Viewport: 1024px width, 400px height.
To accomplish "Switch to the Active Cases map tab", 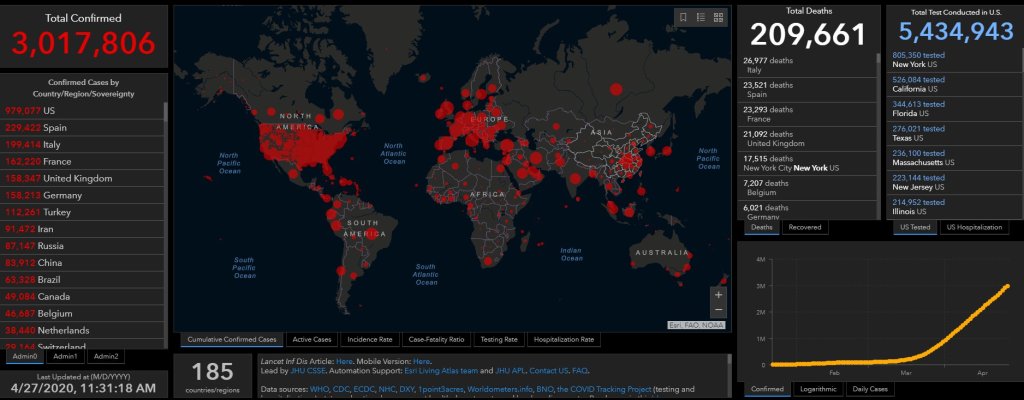I will point(310,340).
